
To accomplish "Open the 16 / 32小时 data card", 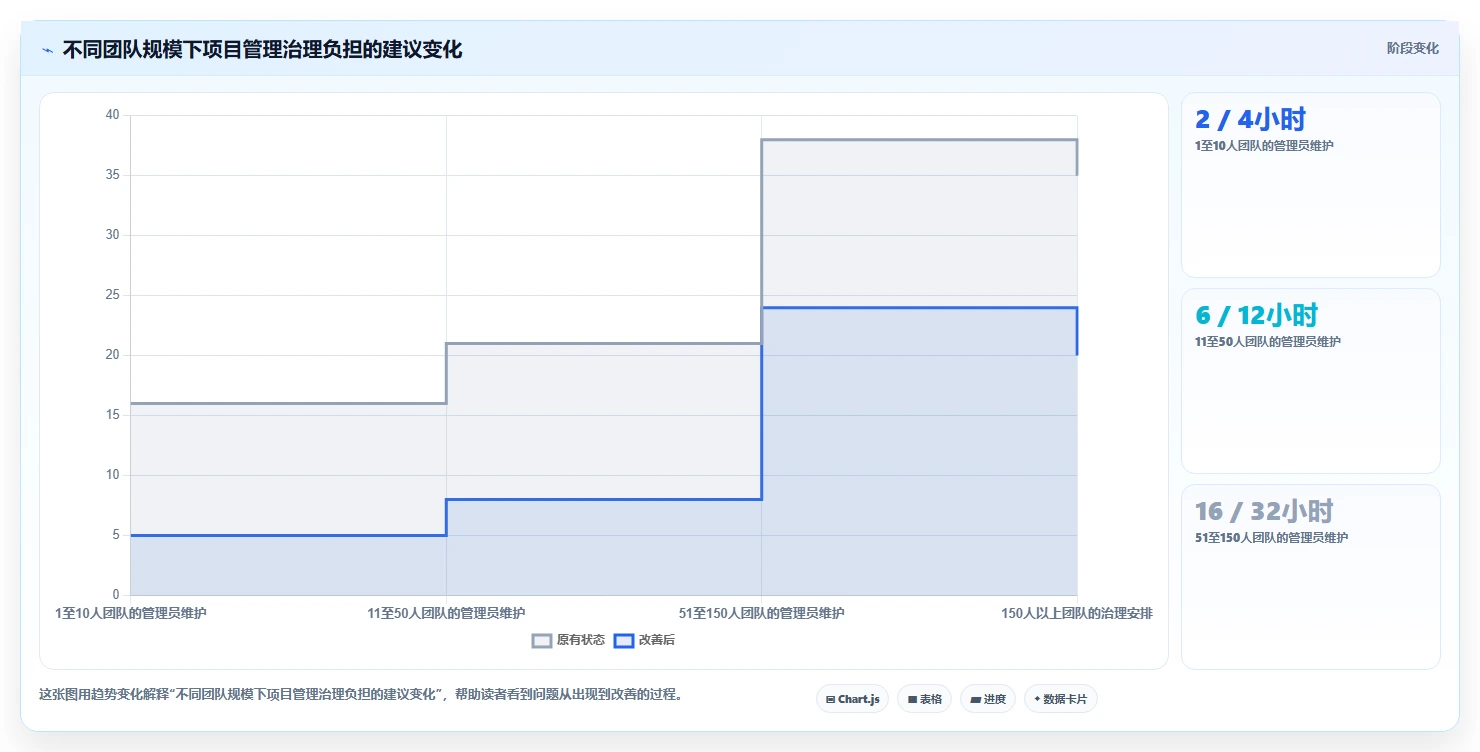I will coord(1310,577).
